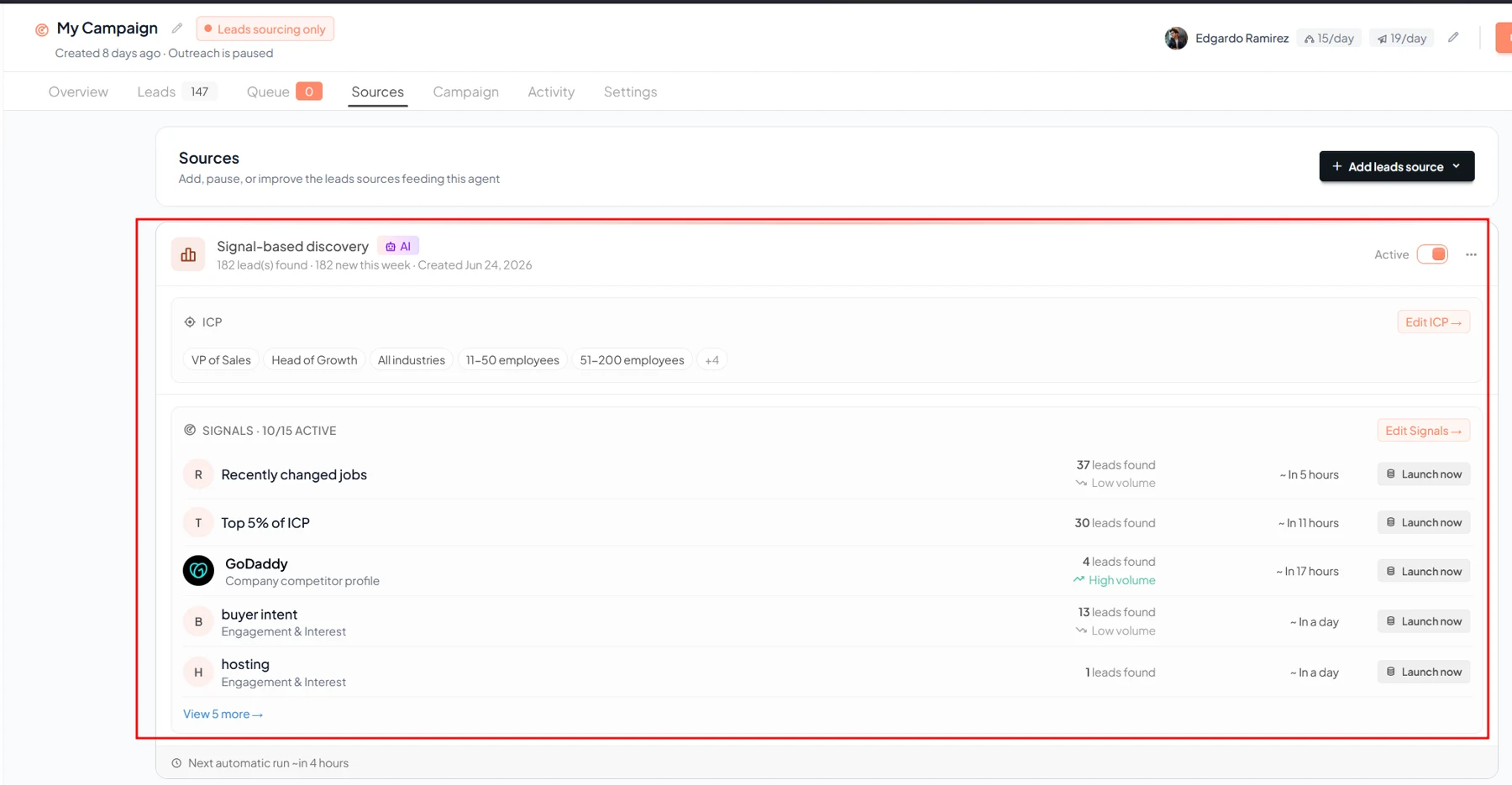Click Edgardo Ramirez's profile avatar
The width and height of the screenshot is (1512, 785).
[x=1176, y=38]
